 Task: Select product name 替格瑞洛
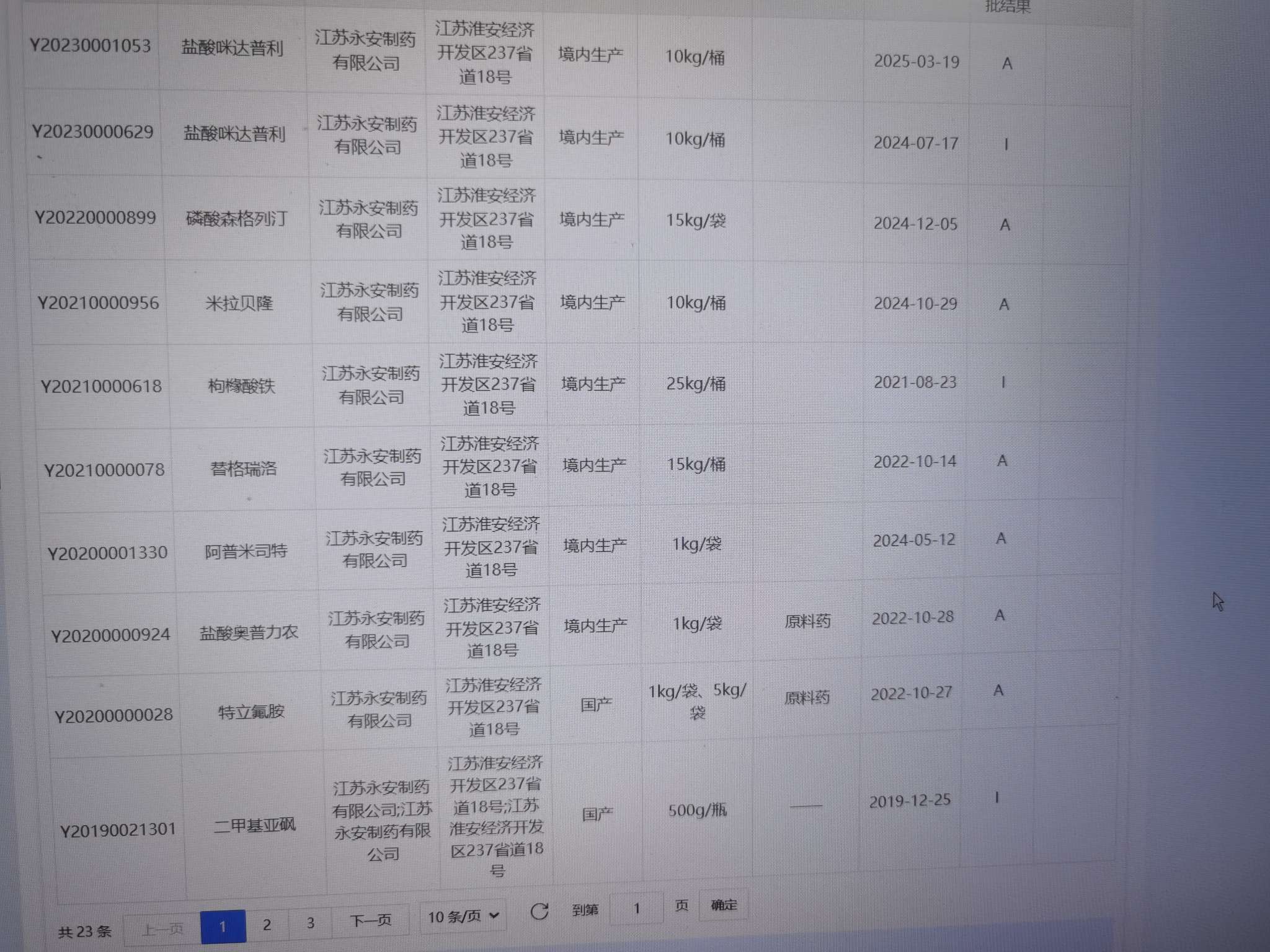244,468
